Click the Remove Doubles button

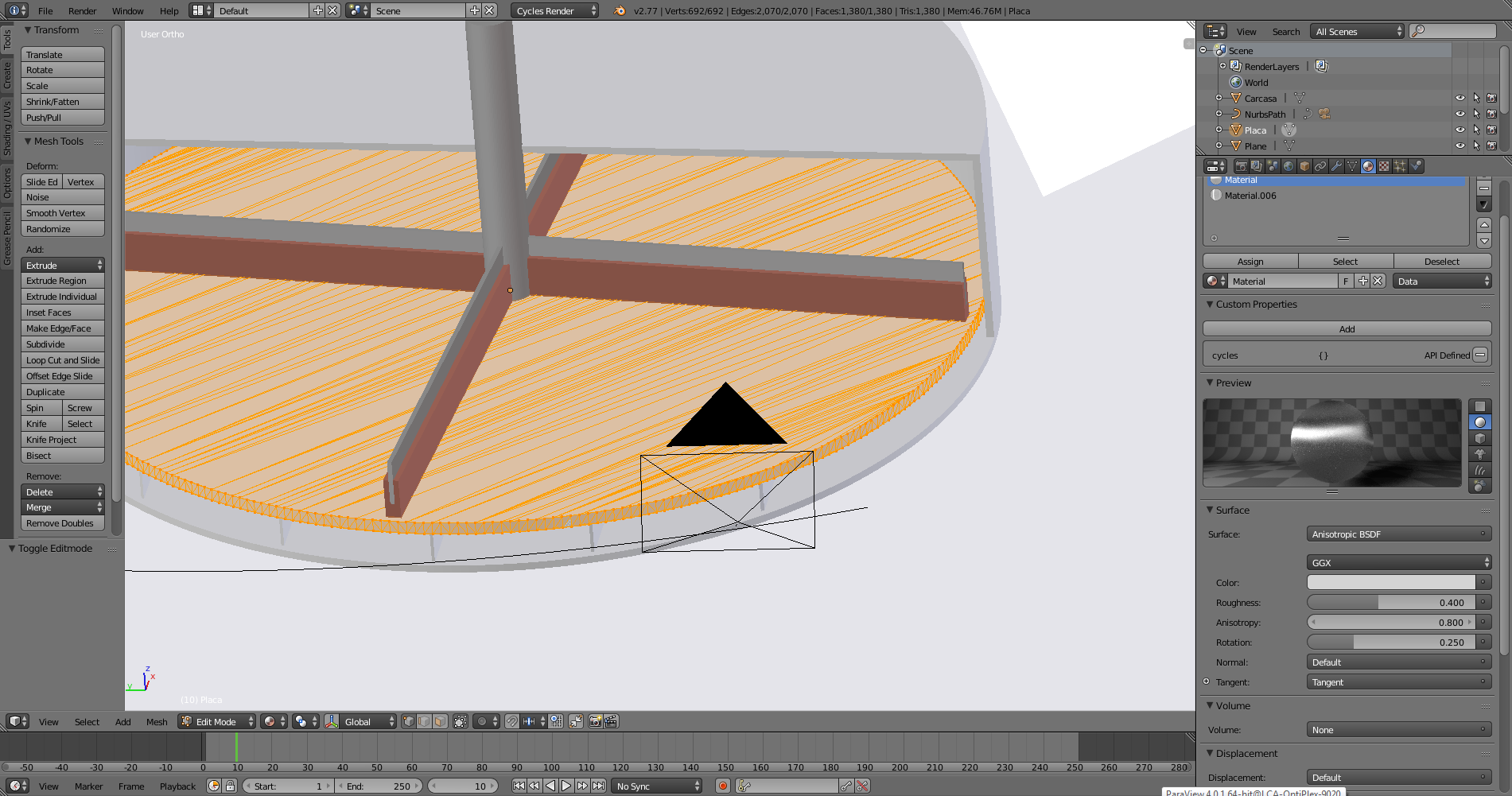coord(63,522)
